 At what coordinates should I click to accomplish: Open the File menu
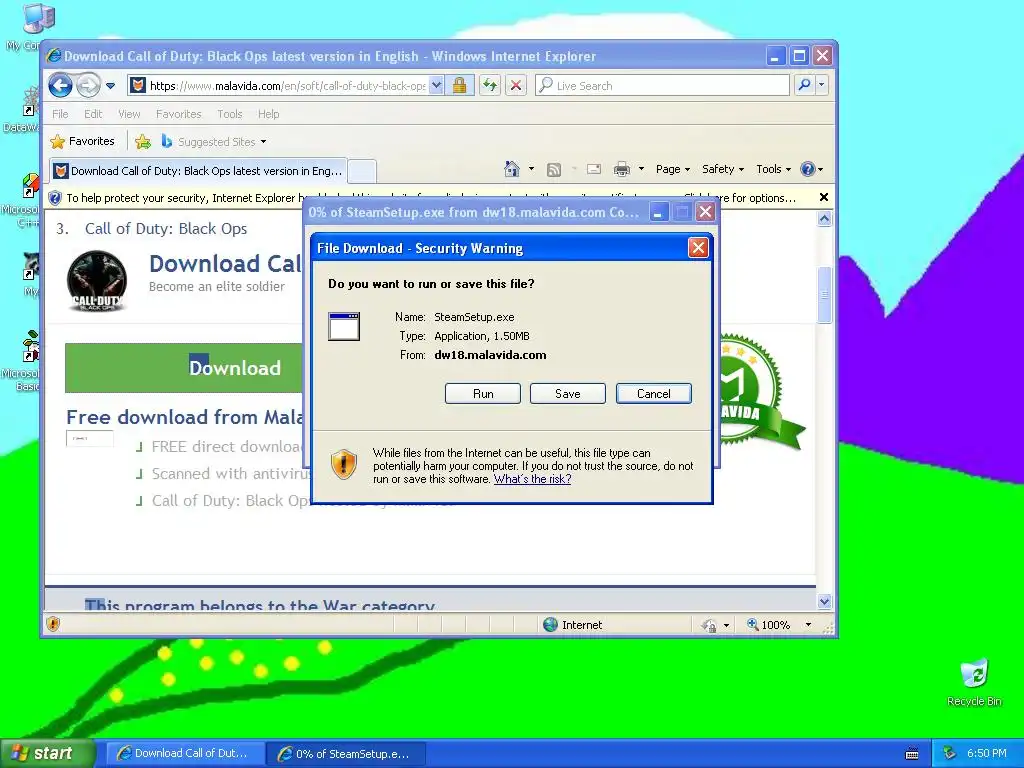pyautogui.click(x=60, y=114)
